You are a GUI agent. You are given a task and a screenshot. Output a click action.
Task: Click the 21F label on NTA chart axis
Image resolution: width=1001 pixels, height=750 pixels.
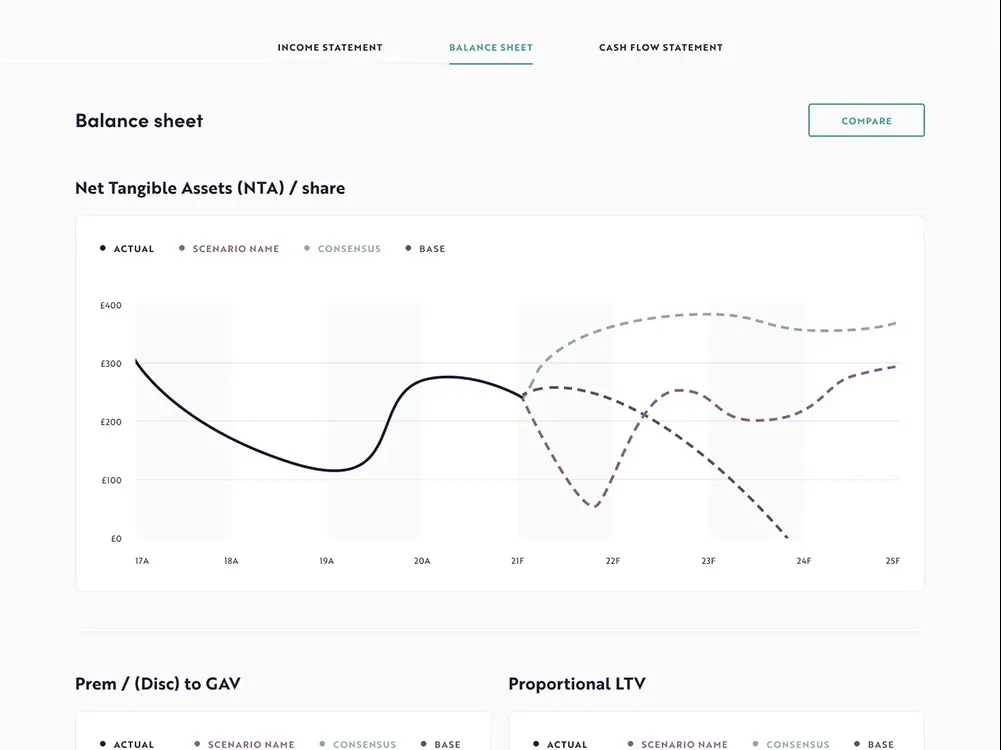pyautogui.click(x=517, y=561)
